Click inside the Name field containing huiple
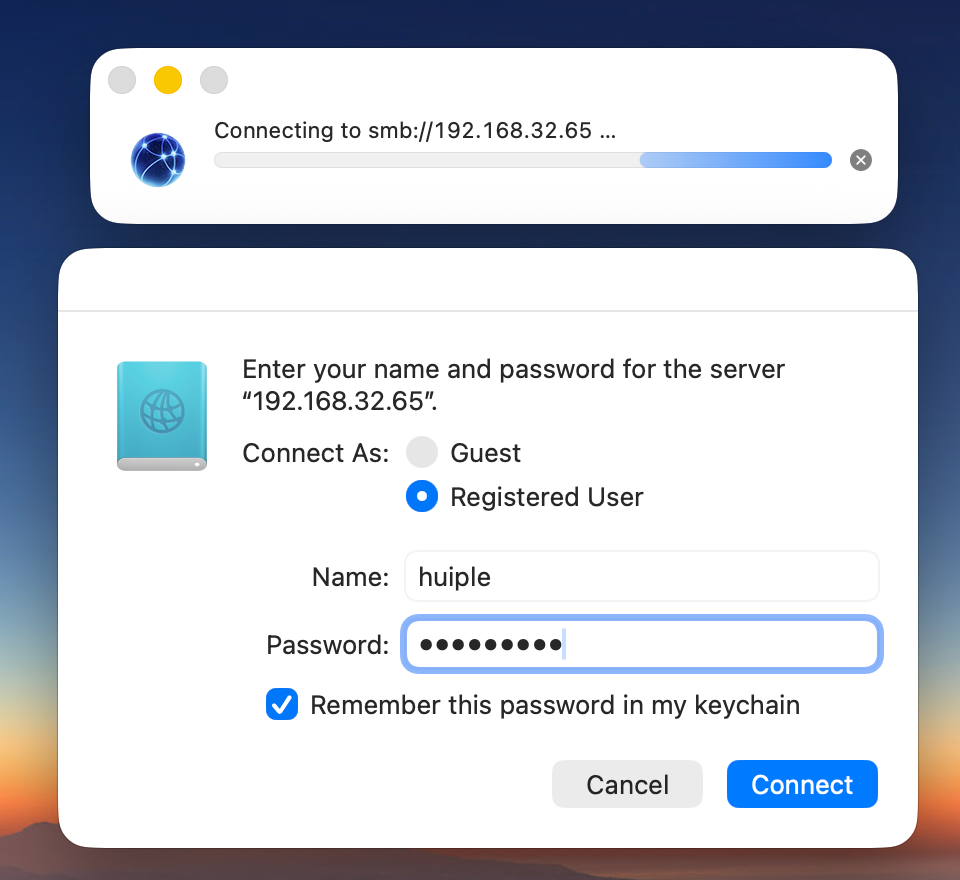 pos(640,577)
